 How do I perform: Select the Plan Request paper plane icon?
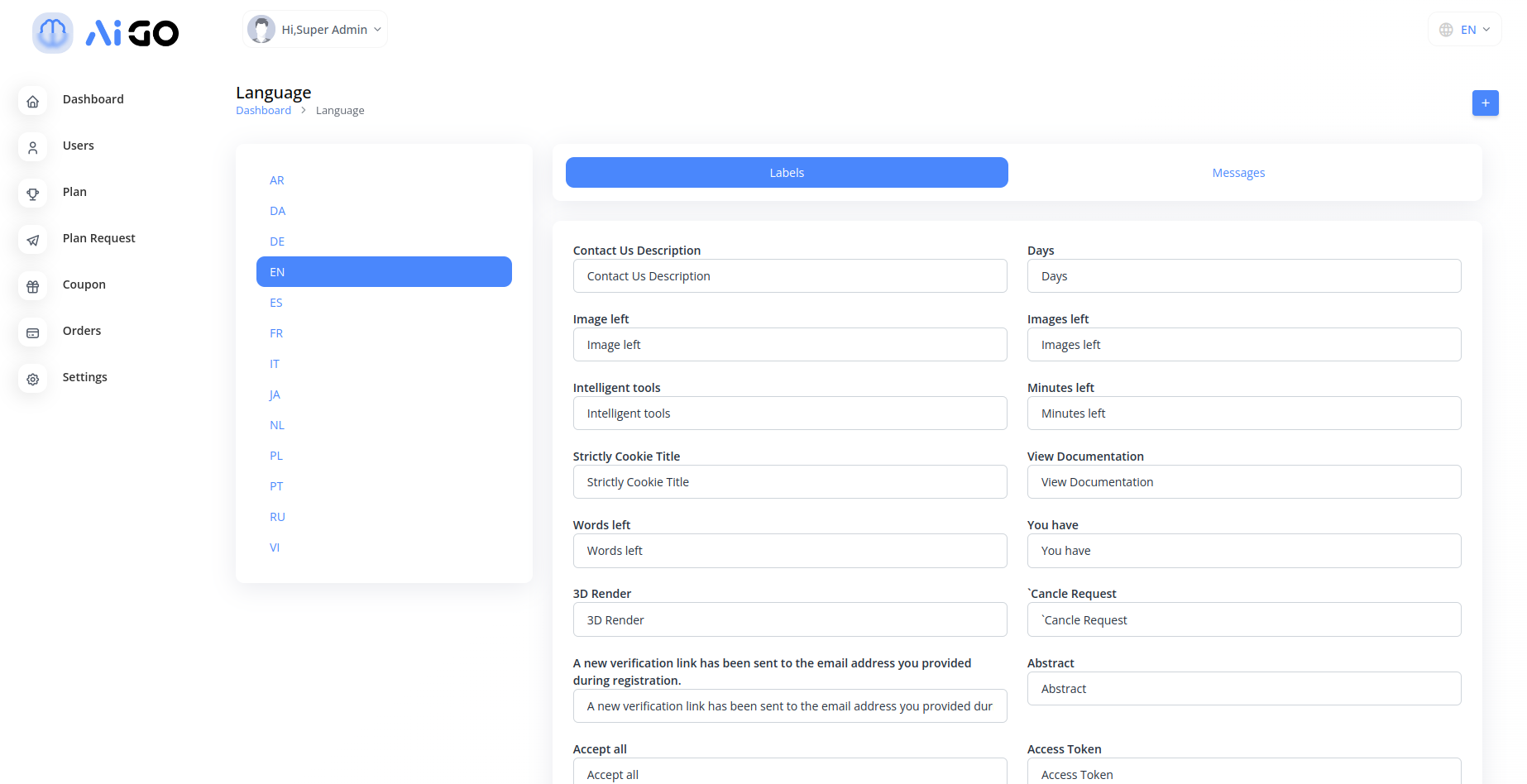tap(33, 240)
